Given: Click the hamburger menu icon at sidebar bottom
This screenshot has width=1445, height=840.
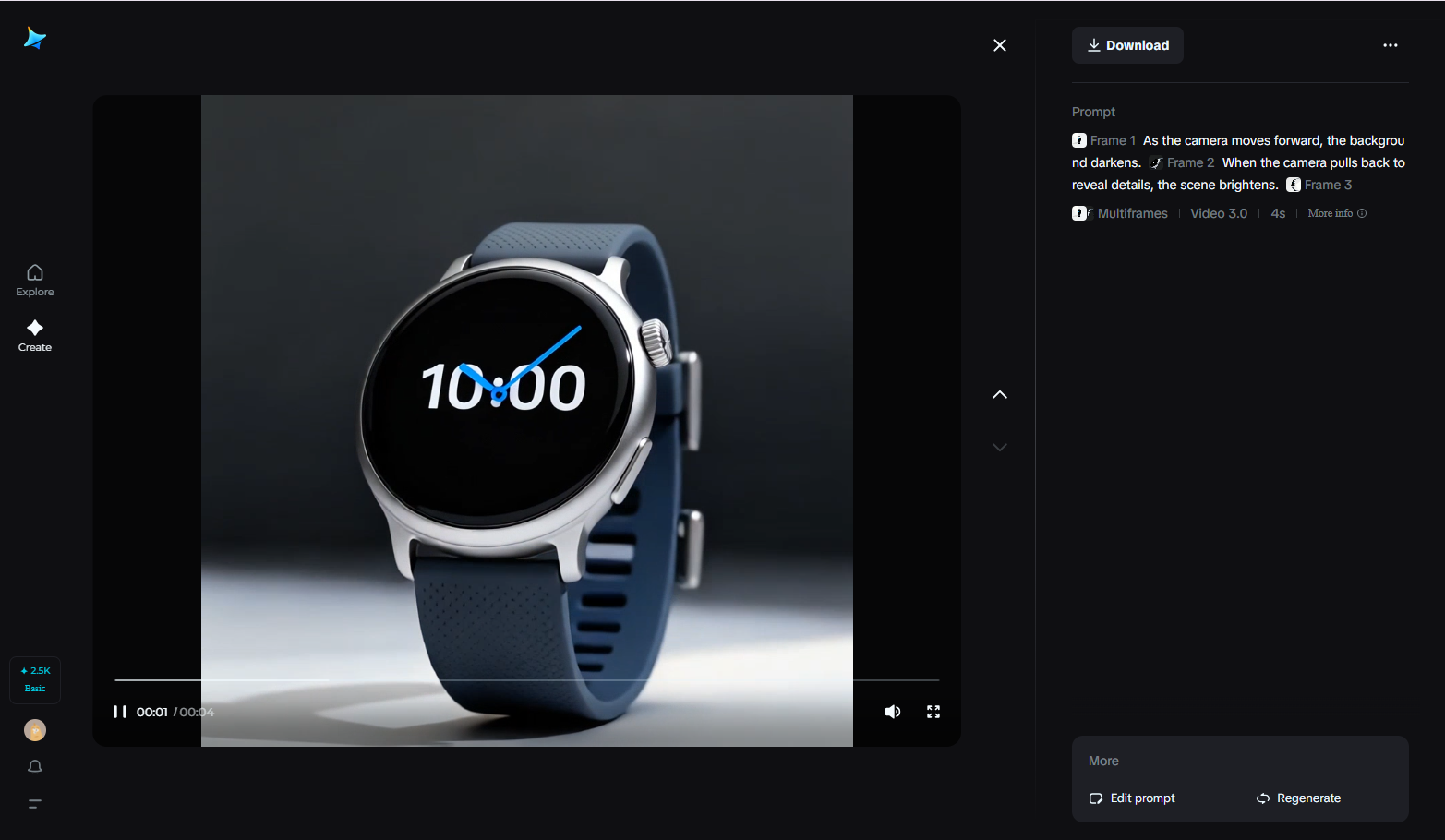Looking at the screenshot, I should [34, 803].
